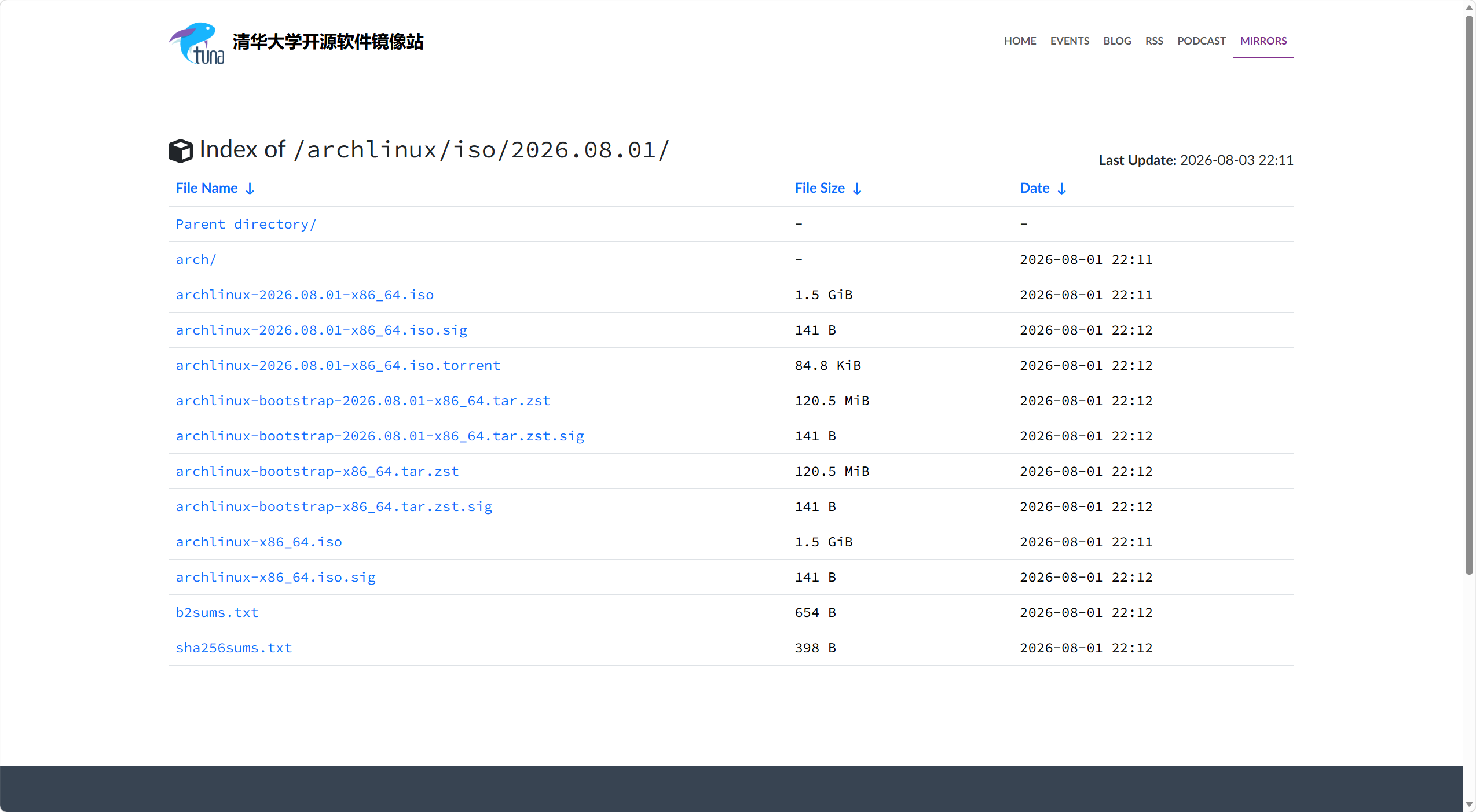Click the scrollbar down arrow
Screen dimensions: 1476x812
[1469, 804]
